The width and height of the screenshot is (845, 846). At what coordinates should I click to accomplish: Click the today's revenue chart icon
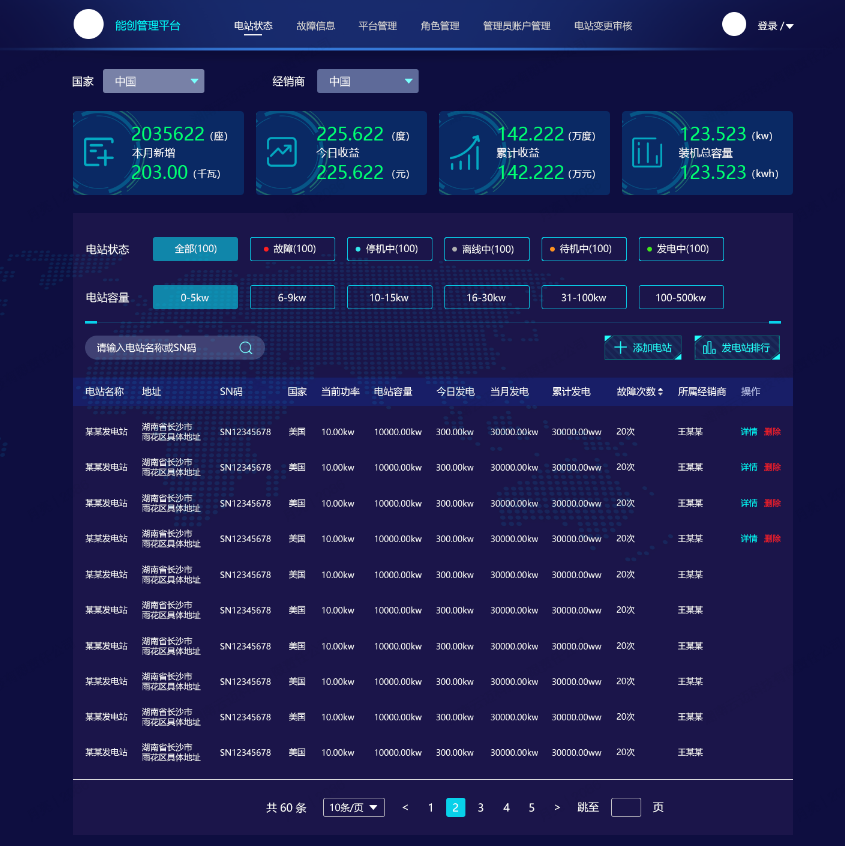[x=282, y=152]
